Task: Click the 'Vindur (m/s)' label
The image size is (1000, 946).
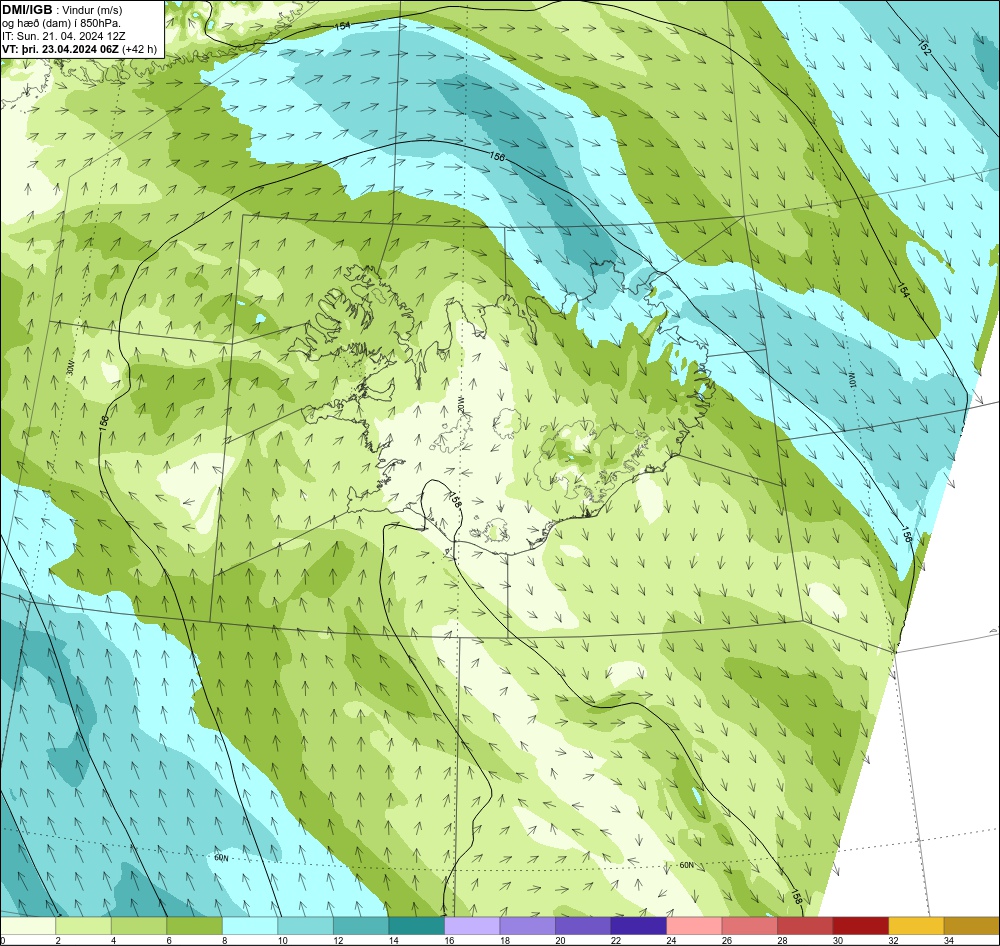Action: tap(94, 10)
